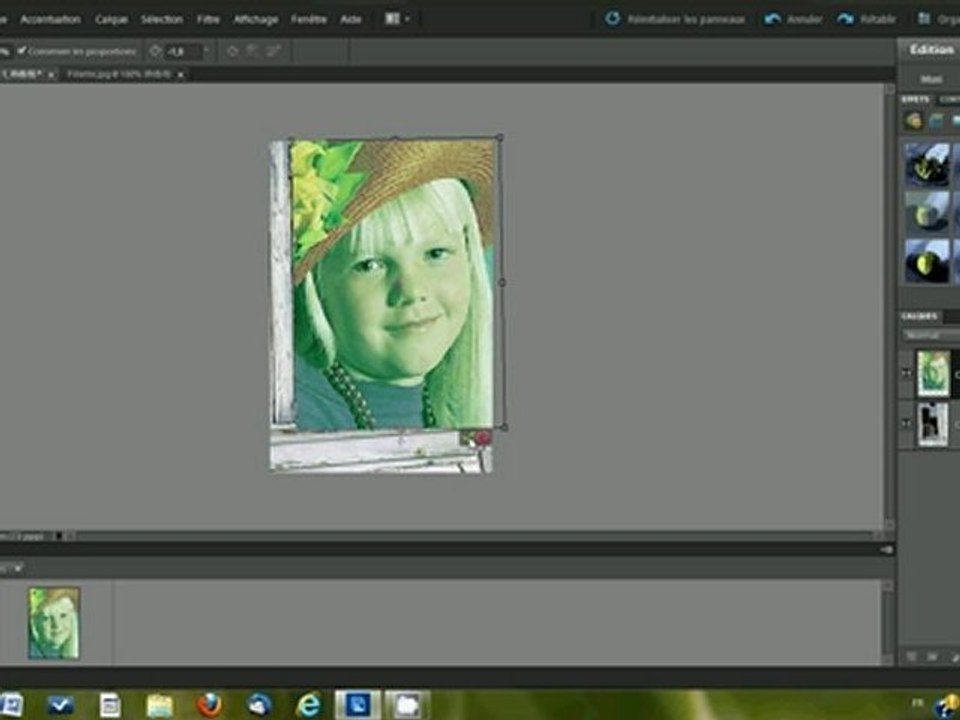This screenshot has height=720, width=960.
Task: Switch to Photoshop Elements taskbar icon
Action: (x=358, y=705)
